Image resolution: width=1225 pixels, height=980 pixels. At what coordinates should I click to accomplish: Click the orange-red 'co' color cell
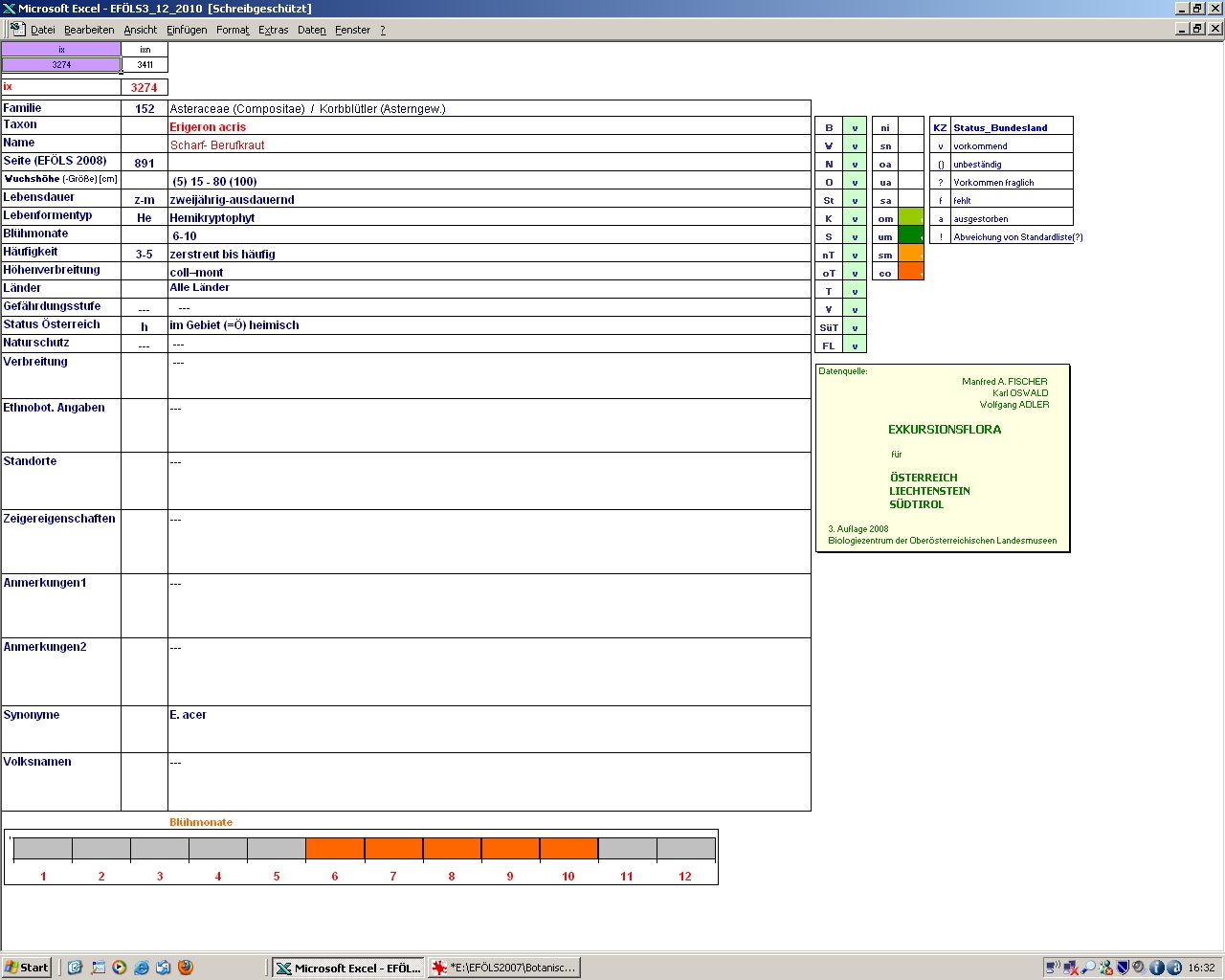tap(911, 273)
